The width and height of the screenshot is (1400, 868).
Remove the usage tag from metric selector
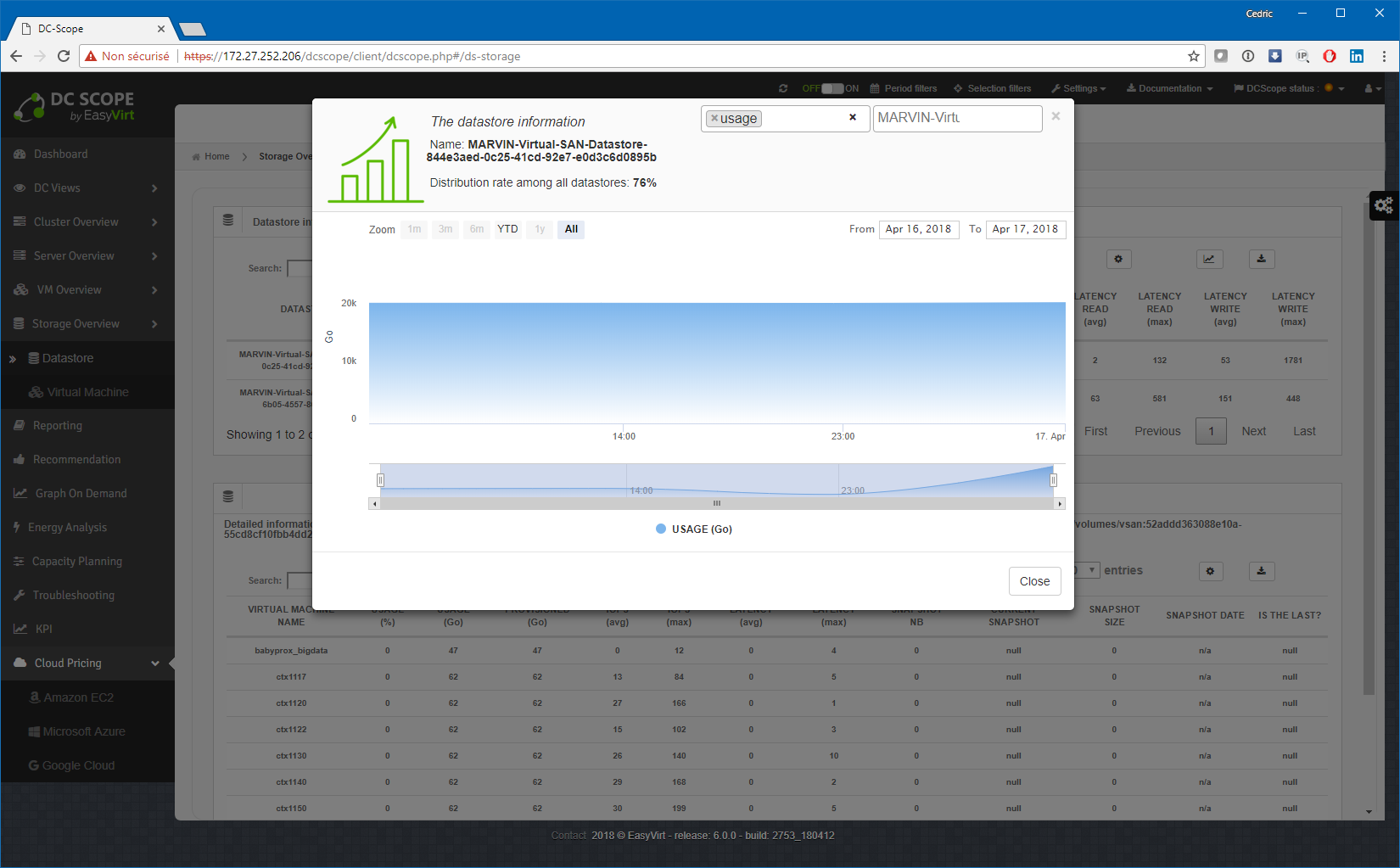pos(714,119)
